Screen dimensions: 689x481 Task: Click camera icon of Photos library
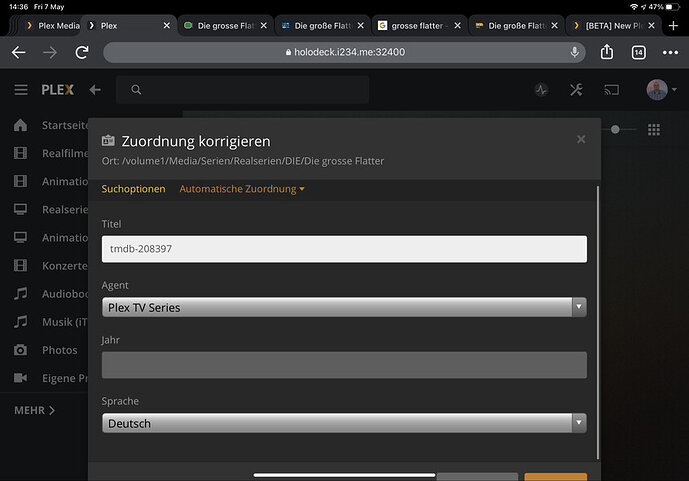pos(20,350)
